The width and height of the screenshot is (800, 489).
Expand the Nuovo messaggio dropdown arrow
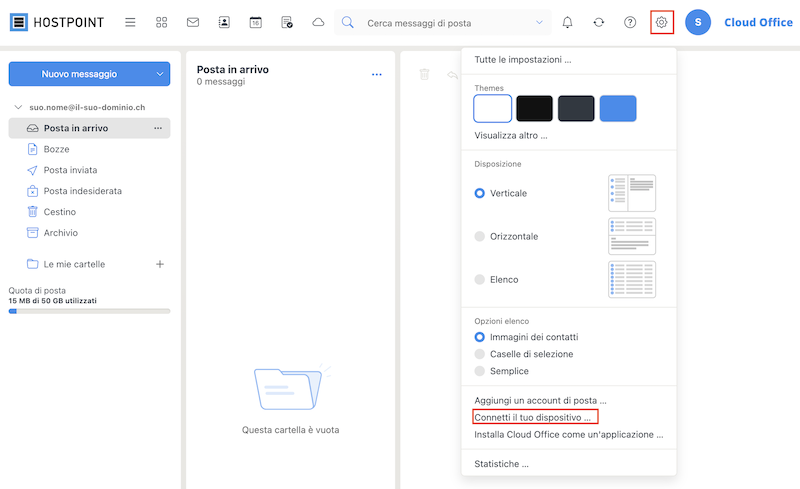pos(160,74)
